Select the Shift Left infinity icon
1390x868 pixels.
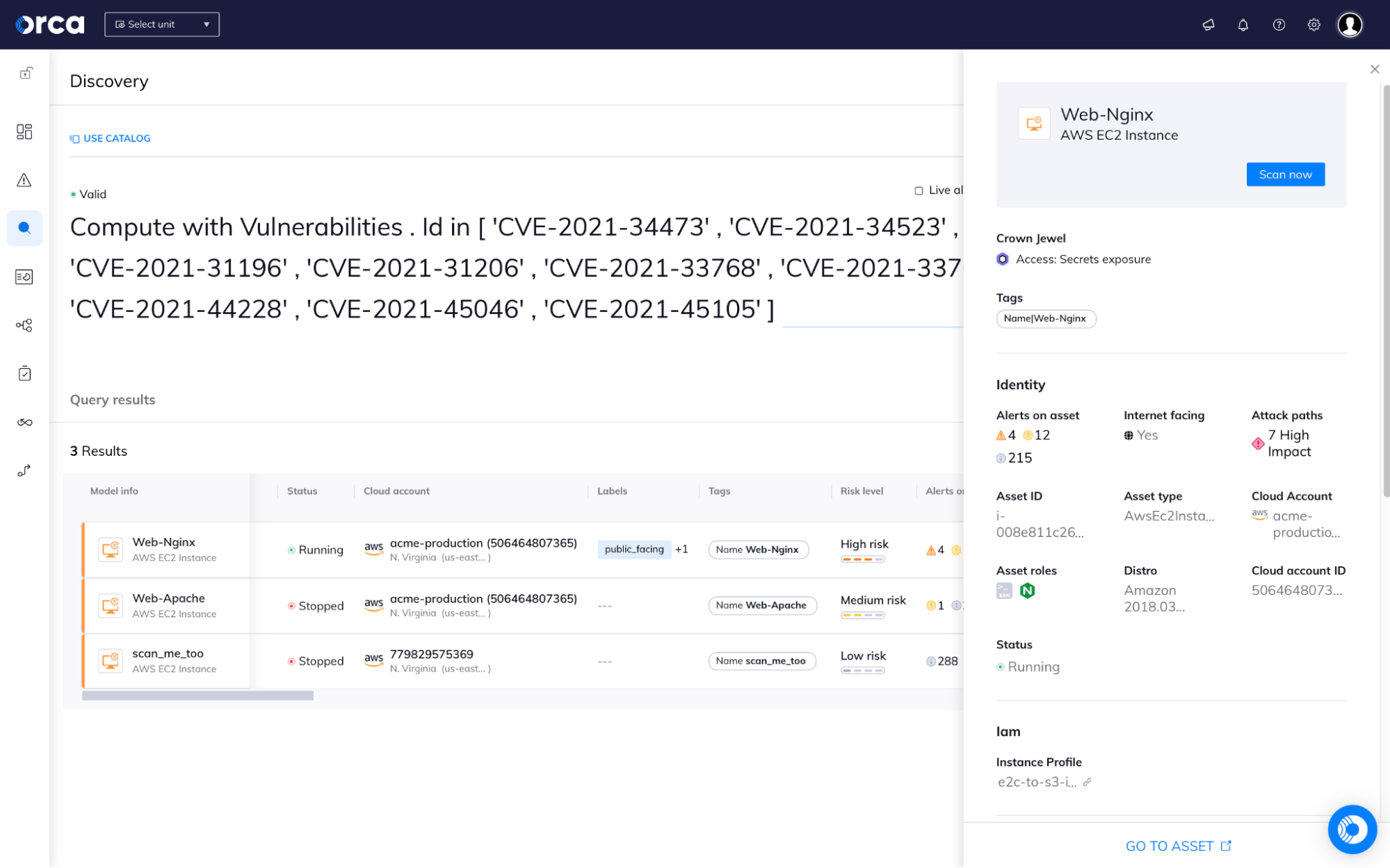pos(24,420)
